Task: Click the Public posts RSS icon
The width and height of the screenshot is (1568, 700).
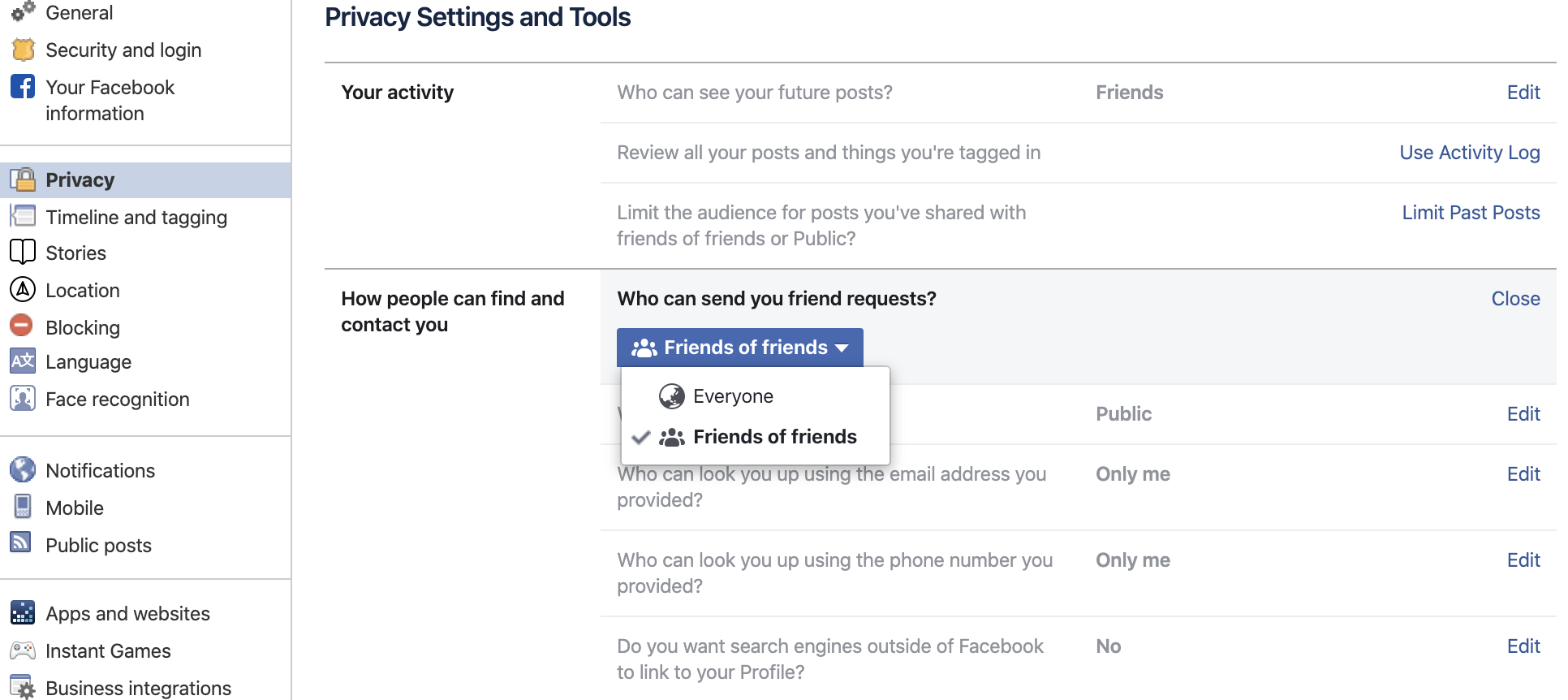Action: point(22,543)
